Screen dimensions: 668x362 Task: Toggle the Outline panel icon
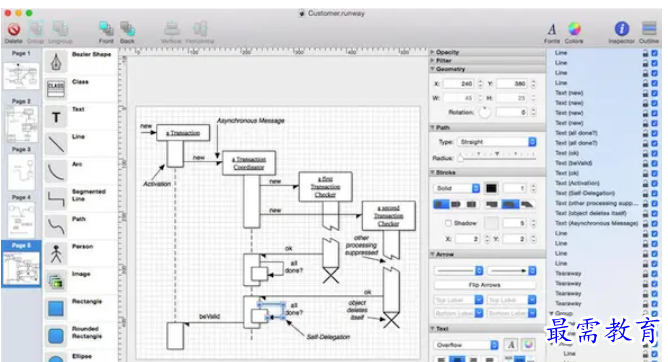[x=649, y=29]
